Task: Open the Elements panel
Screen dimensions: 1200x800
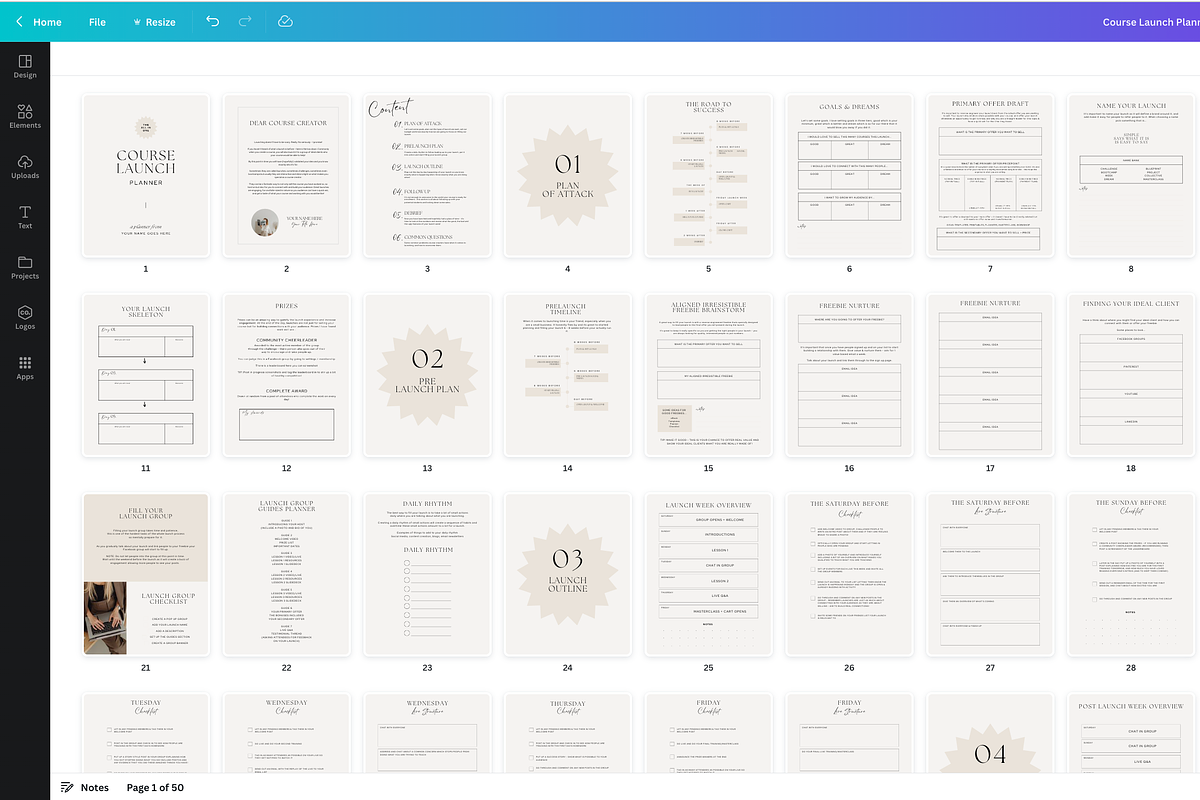Action: [25, 116]
